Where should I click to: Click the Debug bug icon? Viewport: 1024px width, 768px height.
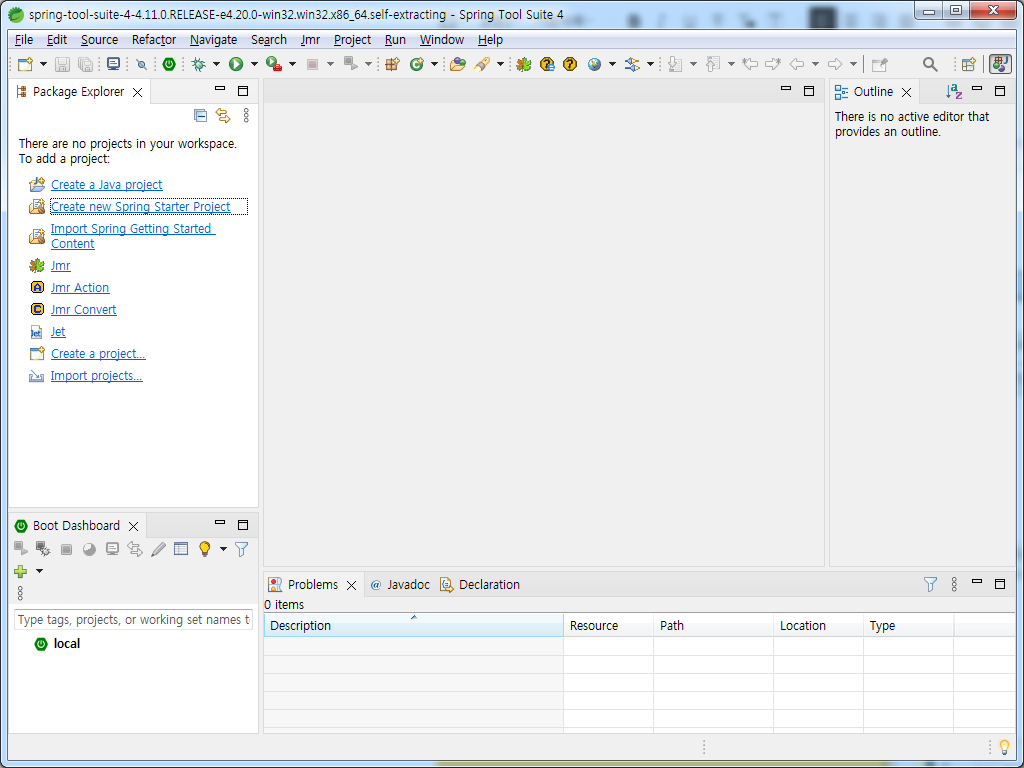coord(199,64)
